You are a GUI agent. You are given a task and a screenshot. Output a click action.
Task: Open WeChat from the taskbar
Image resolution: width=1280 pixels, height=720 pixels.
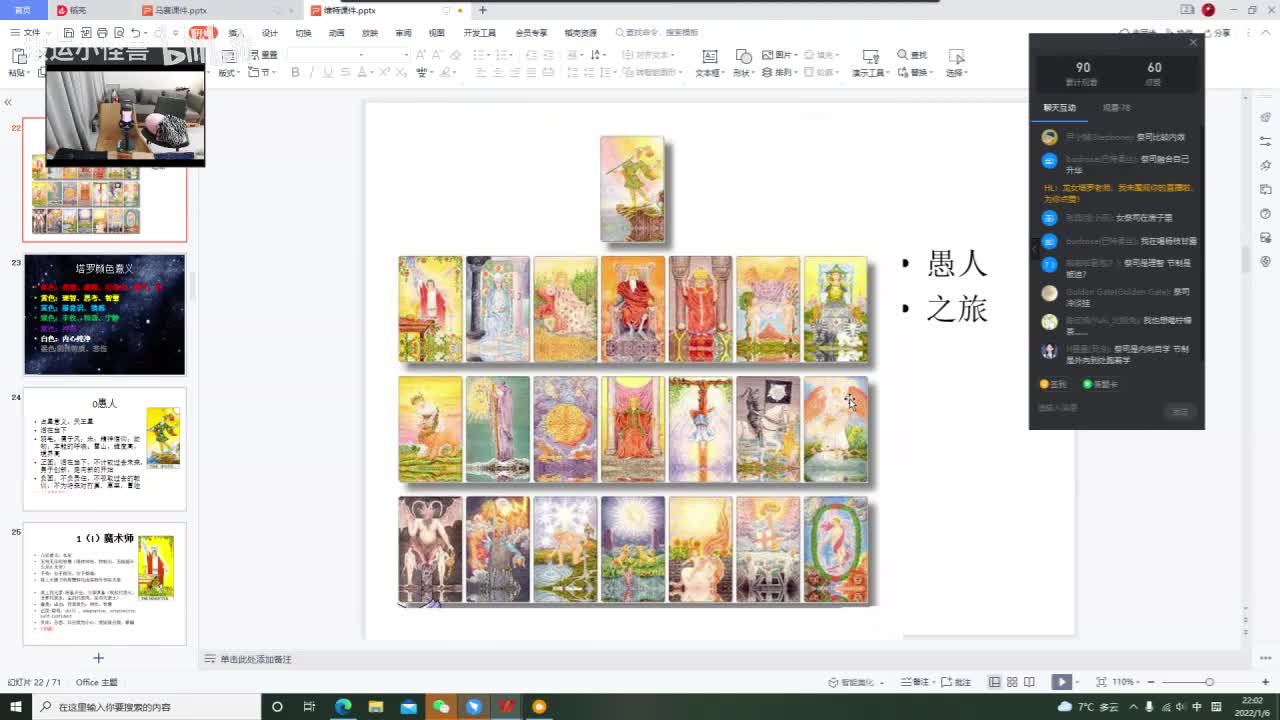pos(441,707)
